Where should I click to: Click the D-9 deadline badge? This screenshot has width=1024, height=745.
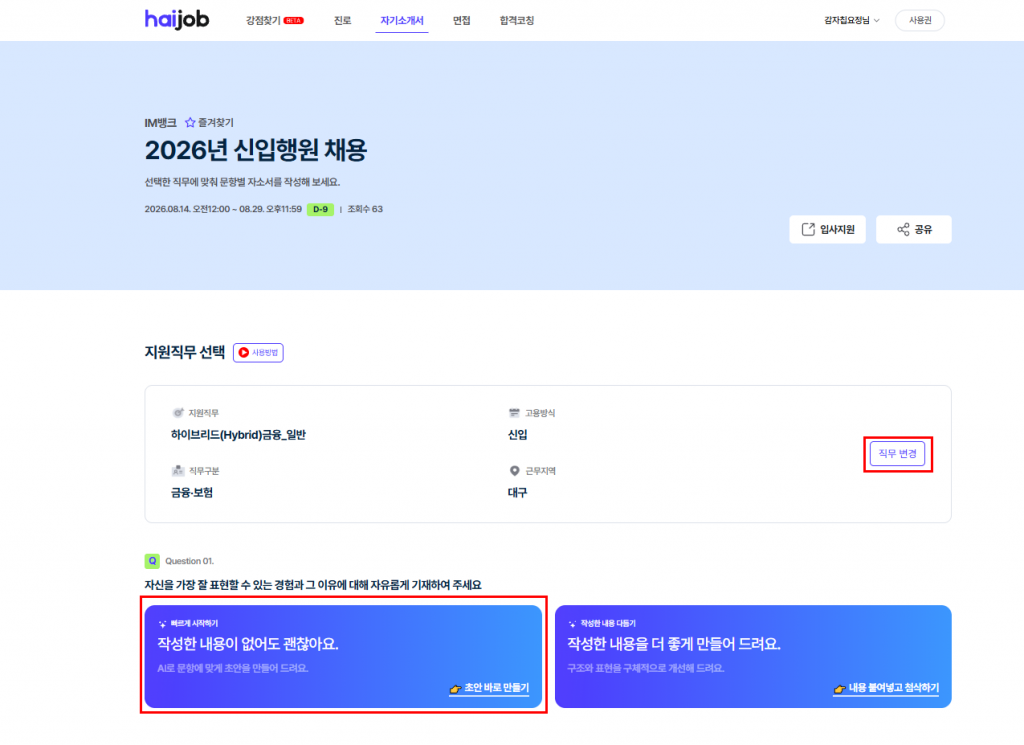point(320,209)
